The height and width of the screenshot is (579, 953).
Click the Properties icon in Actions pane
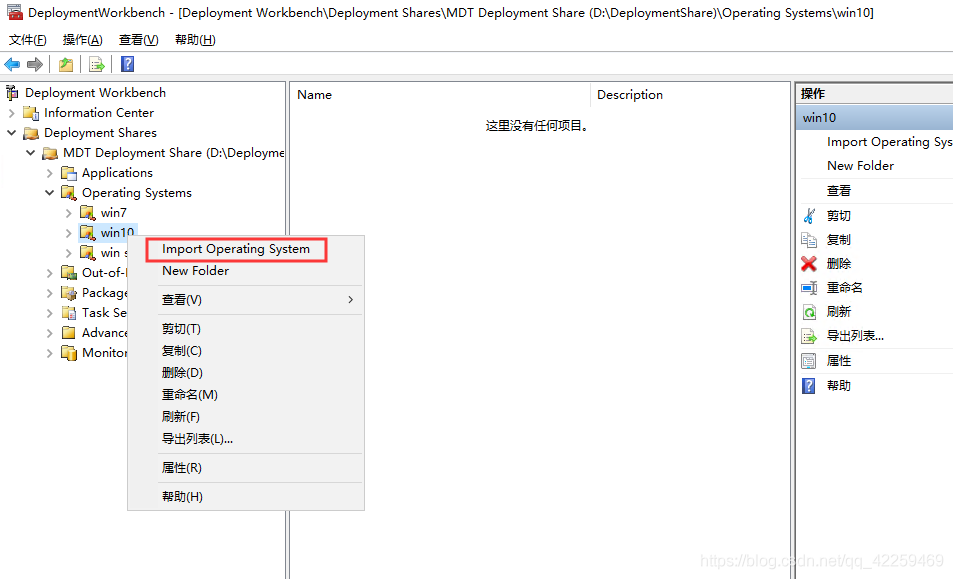tap(809, 361)
